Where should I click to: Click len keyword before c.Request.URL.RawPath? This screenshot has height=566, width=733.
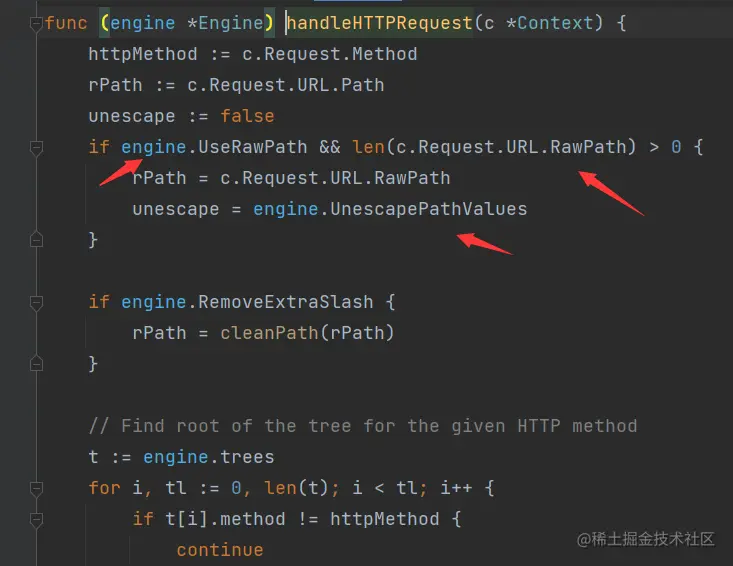pos(368,147)
